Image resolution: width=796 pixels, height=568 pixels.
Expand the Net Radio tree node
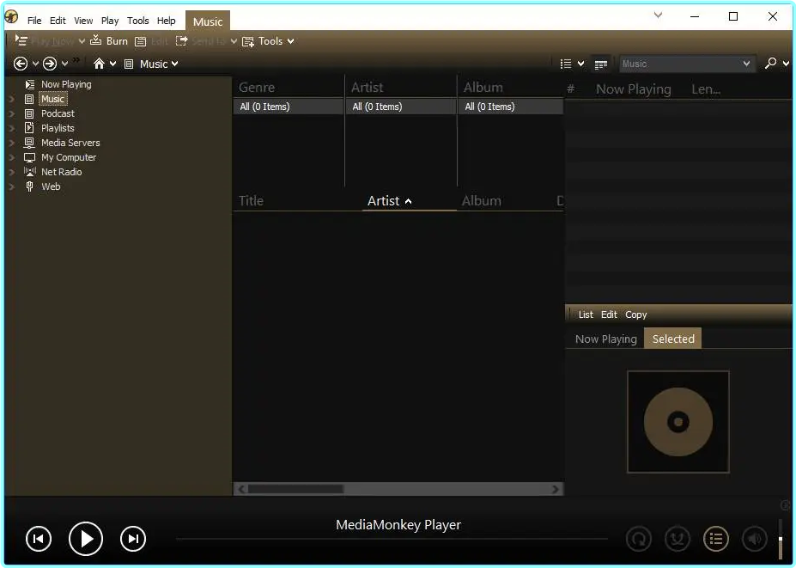tap(11, 172)
